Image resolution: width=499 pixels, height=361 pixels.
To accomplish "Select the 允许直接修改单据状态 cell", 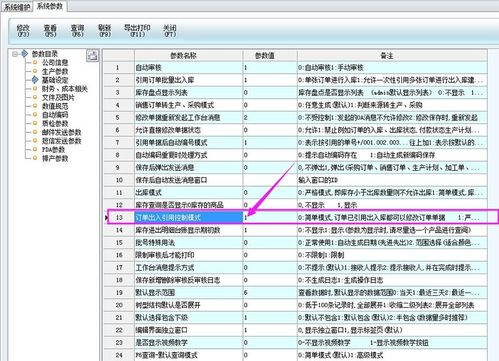I will tap(189, 130).
